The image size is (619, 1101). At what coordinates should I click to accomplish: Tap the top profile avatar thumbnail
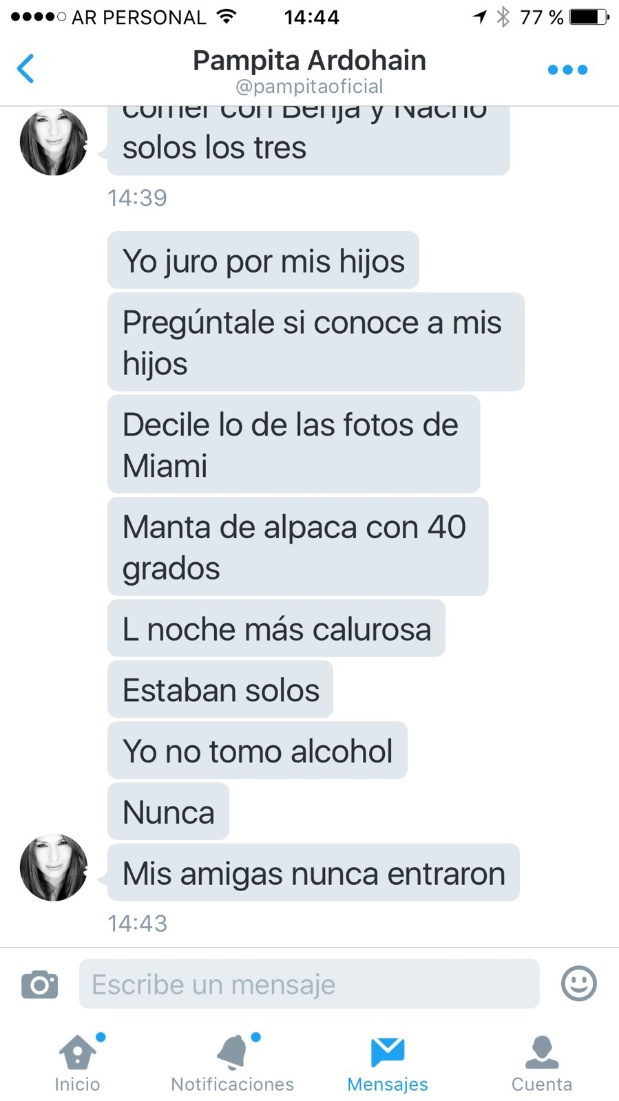pos(54,142)
